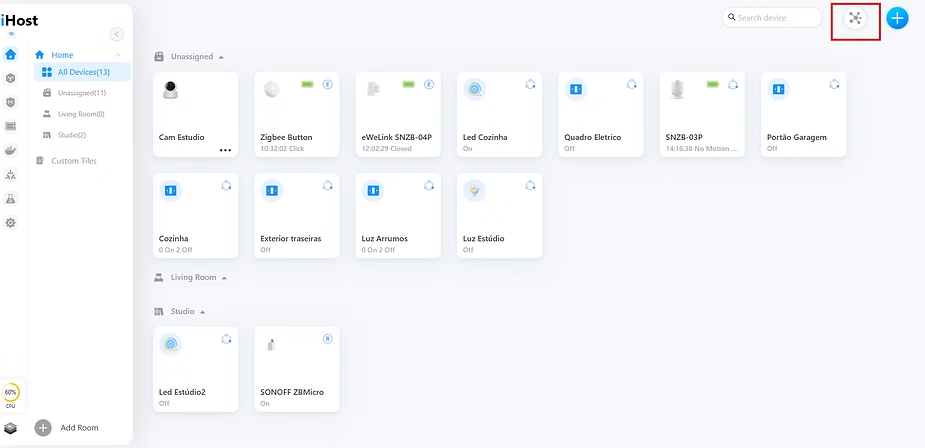Toggle the Luz Estúdio light bulb
This screenshot has width=925, height=448.
pyautogui.click(x=475, y=190)
